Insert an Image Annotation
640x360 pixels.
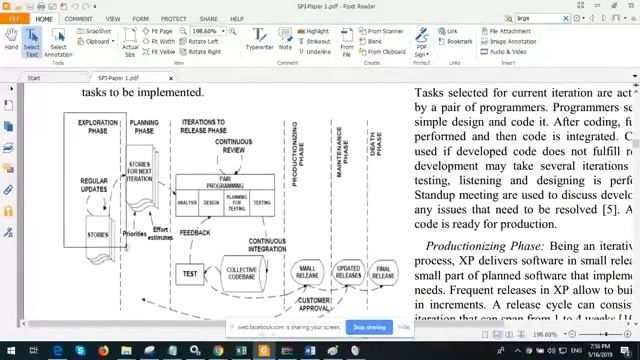[x=509, y=41]
